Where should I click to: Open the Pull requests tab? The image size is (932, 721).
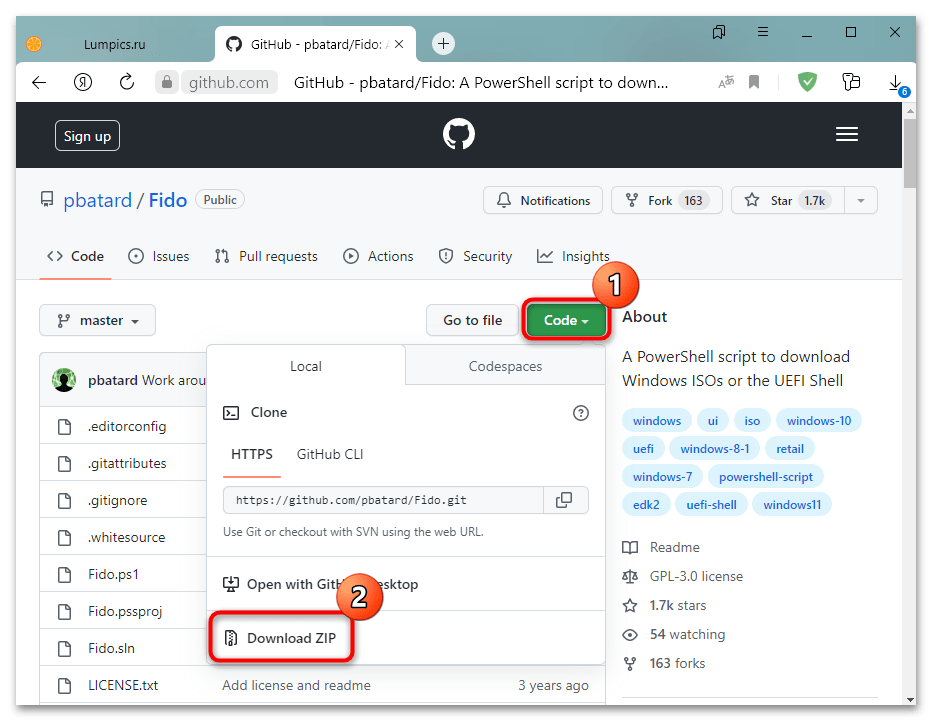click(266, 256)
